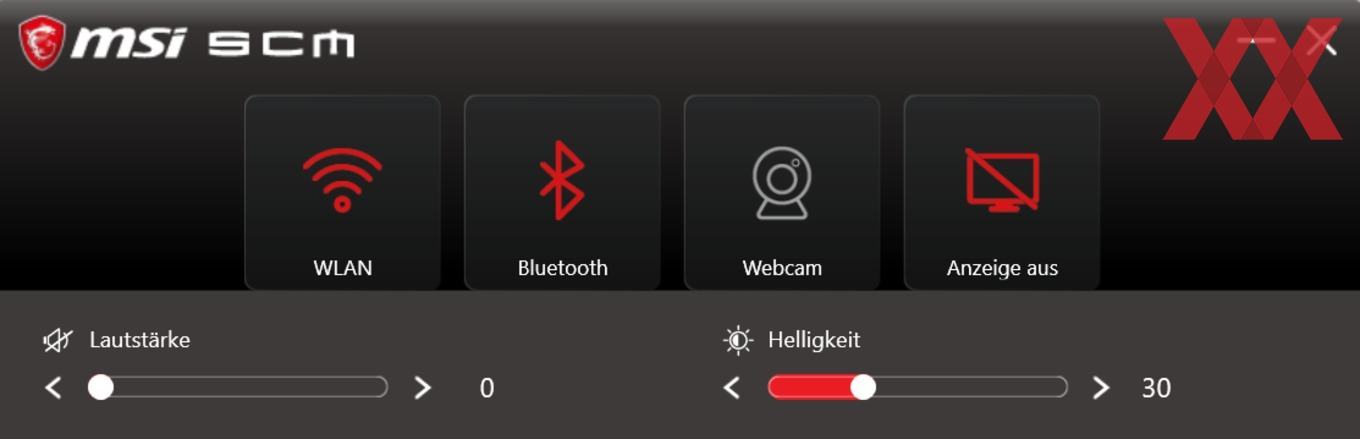Click the SCM title text logo

[281, 44]
